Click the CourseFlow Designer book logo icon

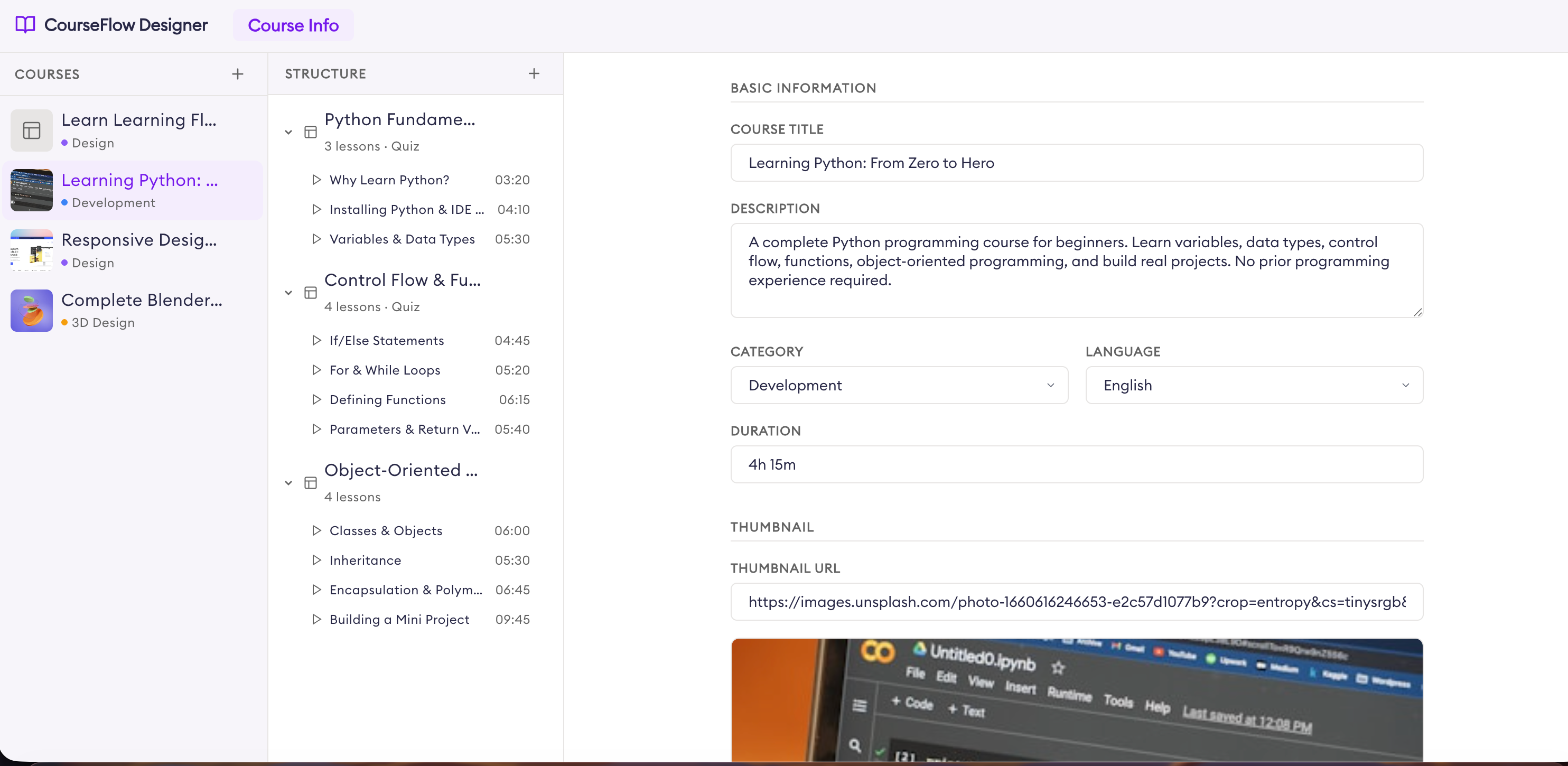pos(25,25)
